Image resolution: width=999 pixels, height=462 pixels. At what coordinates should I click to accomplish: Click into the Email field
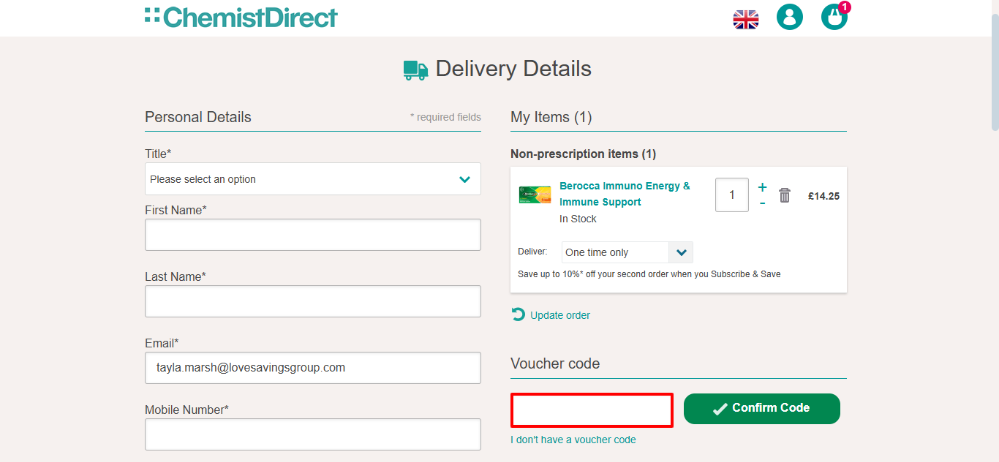click(312, 367)
